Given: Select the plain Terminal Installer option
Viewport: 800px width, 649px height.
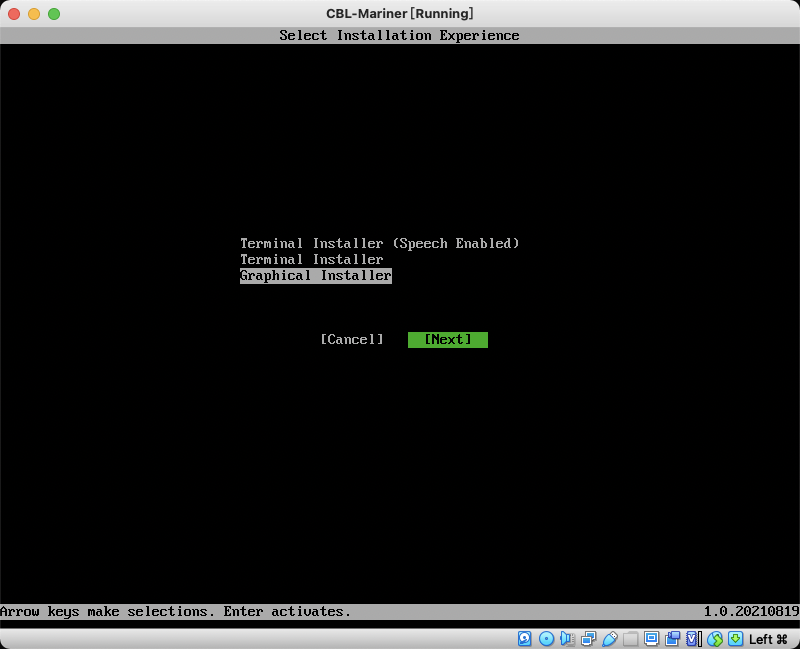Looking at the screenshot, I should [x=312, y=259].
